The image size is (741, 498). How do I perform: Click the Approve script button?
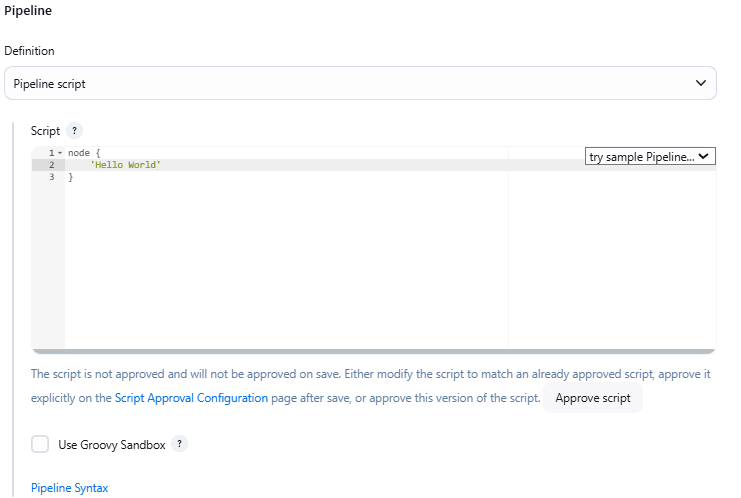pos(593,398)
